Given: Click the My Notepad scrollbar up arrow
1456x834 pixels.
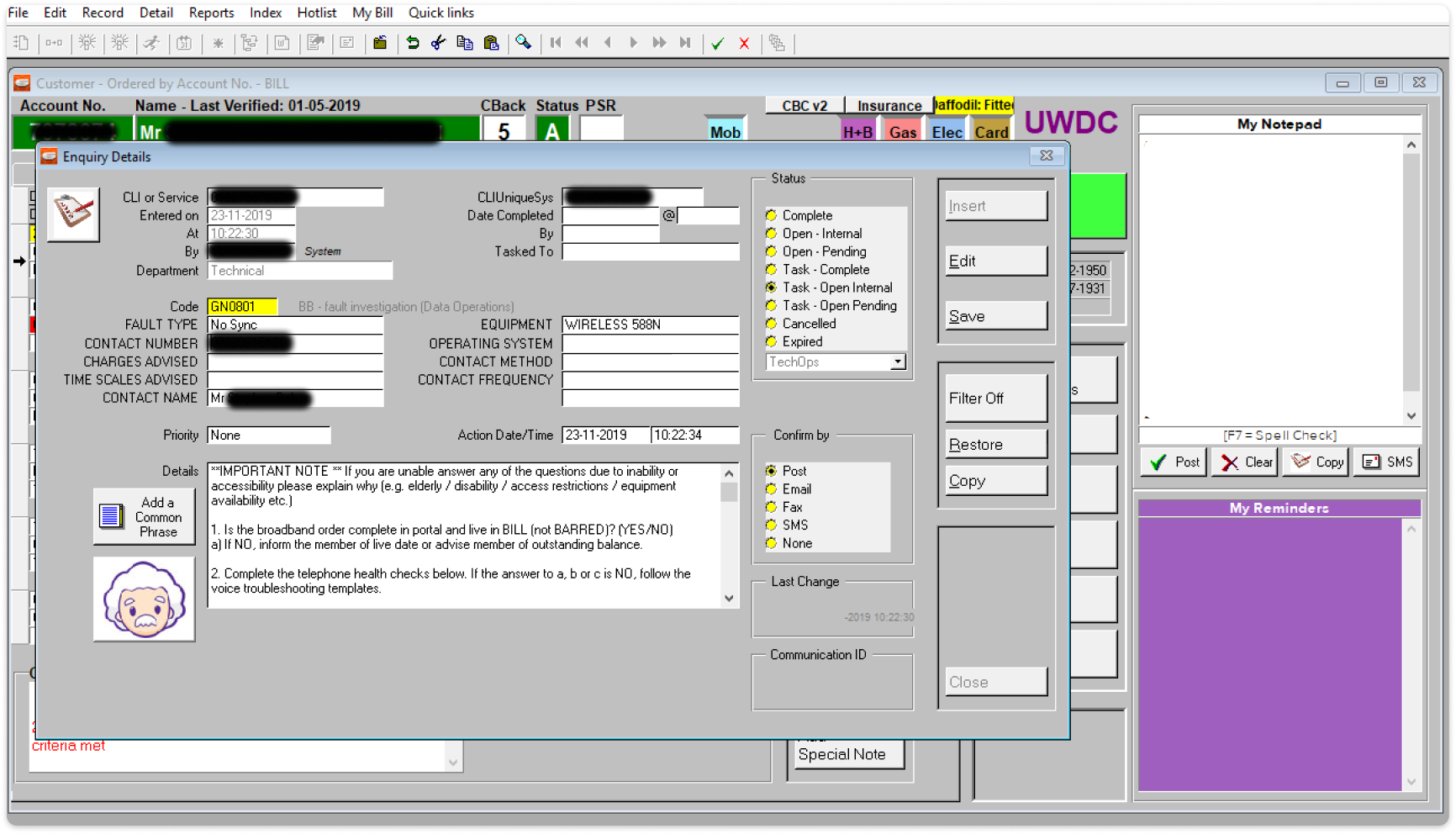Looking at the screenshot, I should pyautogui.click(x=1411, y=145).
